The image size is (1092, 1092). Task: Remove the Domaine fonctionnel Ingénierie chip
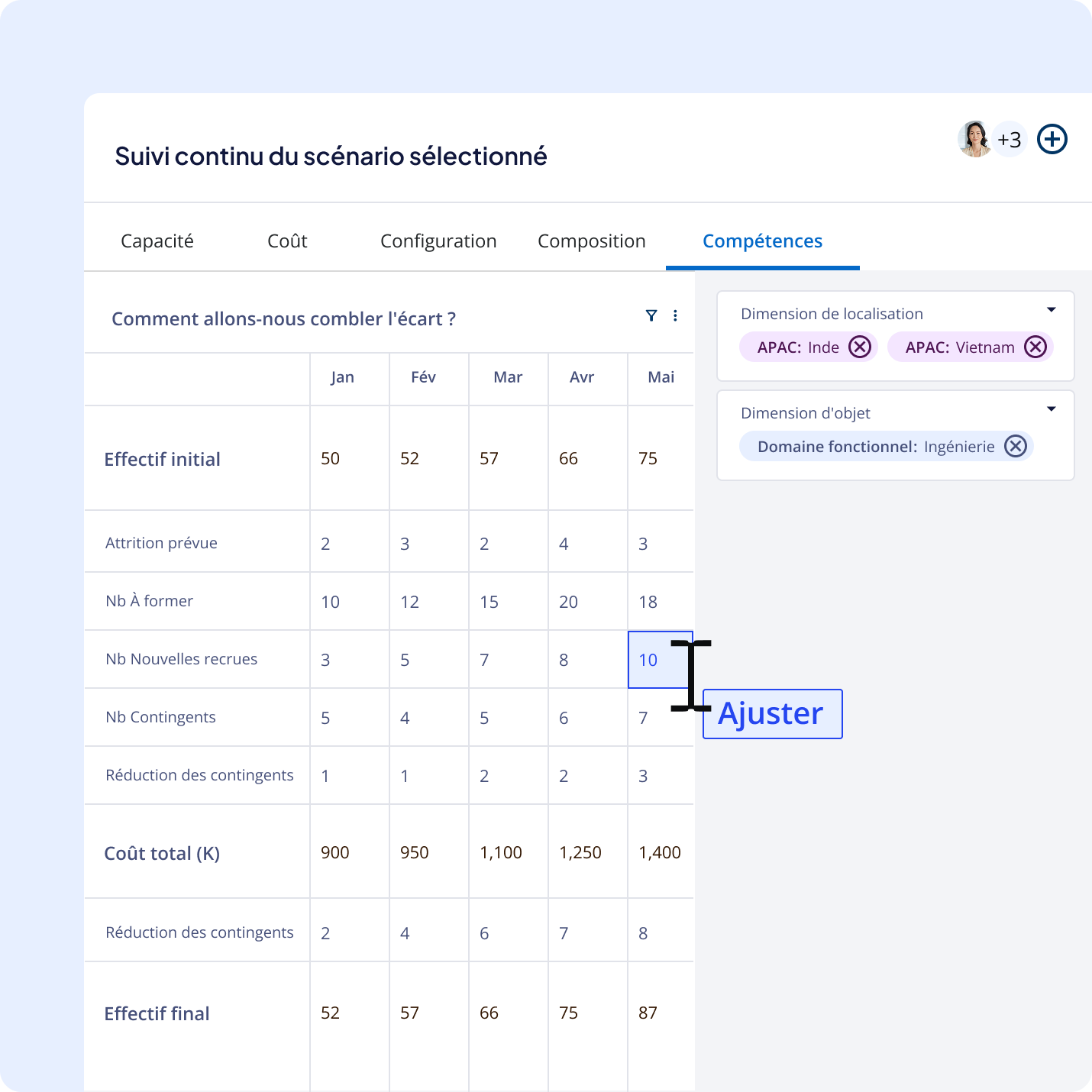(x=1015, y=447)
